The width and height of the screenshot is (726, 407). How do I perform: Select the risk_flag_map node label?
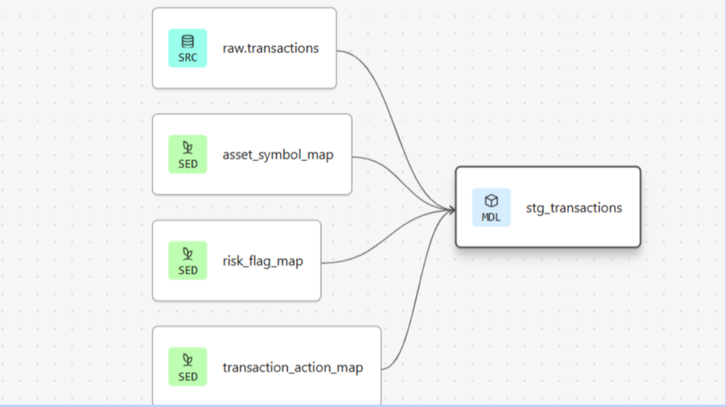click(x=262, y=261)
